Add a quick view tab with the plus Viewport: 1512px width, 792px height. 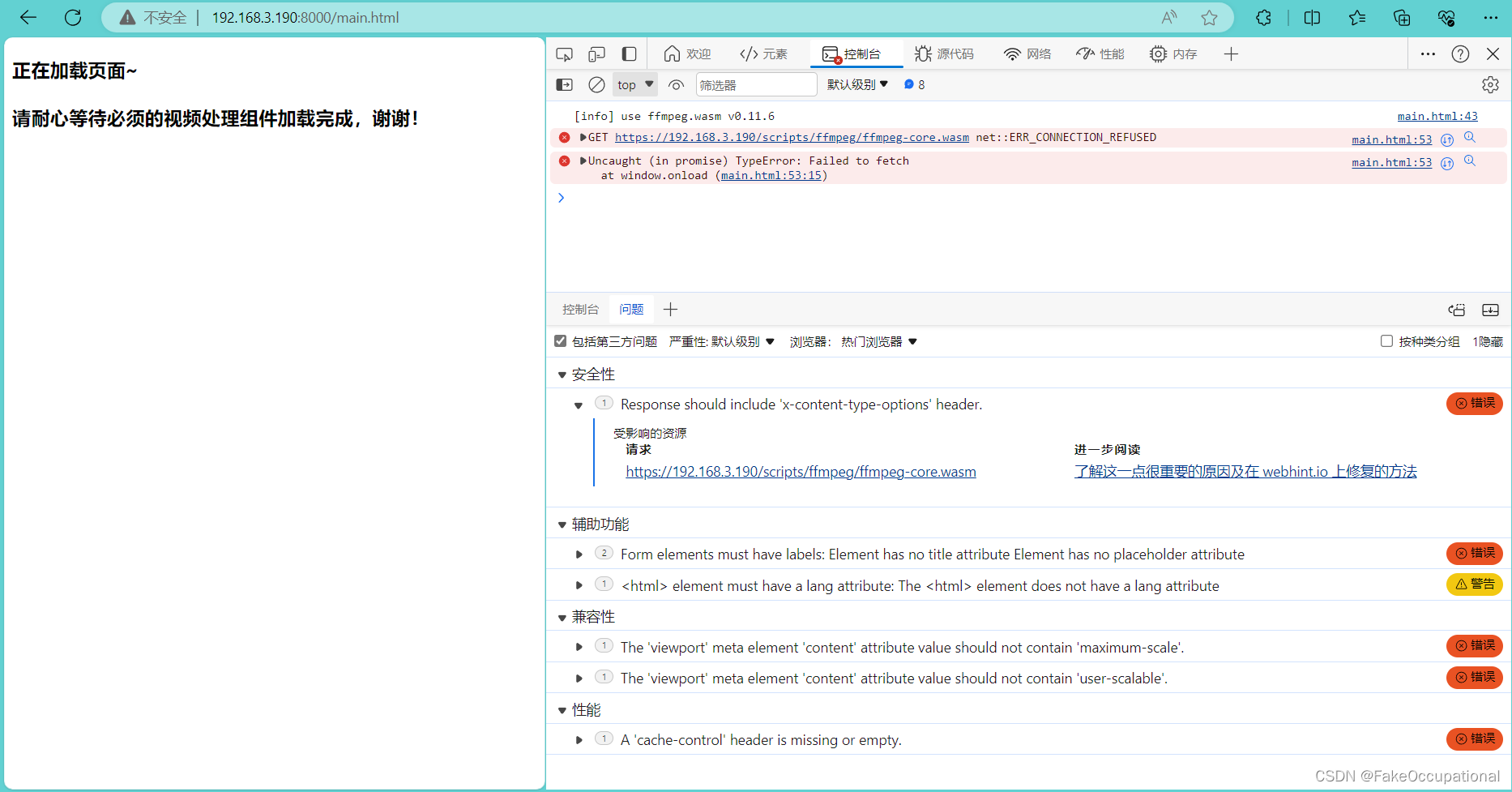tap(670, 309)
